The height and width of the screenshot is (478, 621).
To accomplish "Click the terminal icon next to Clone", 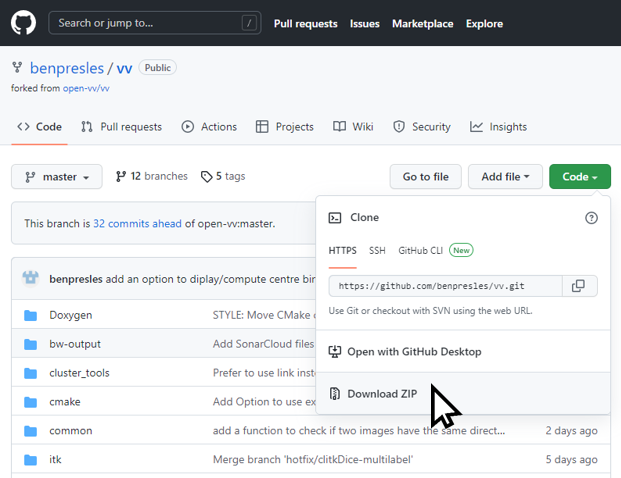I will pyautogui.click(x=335, y=218).
